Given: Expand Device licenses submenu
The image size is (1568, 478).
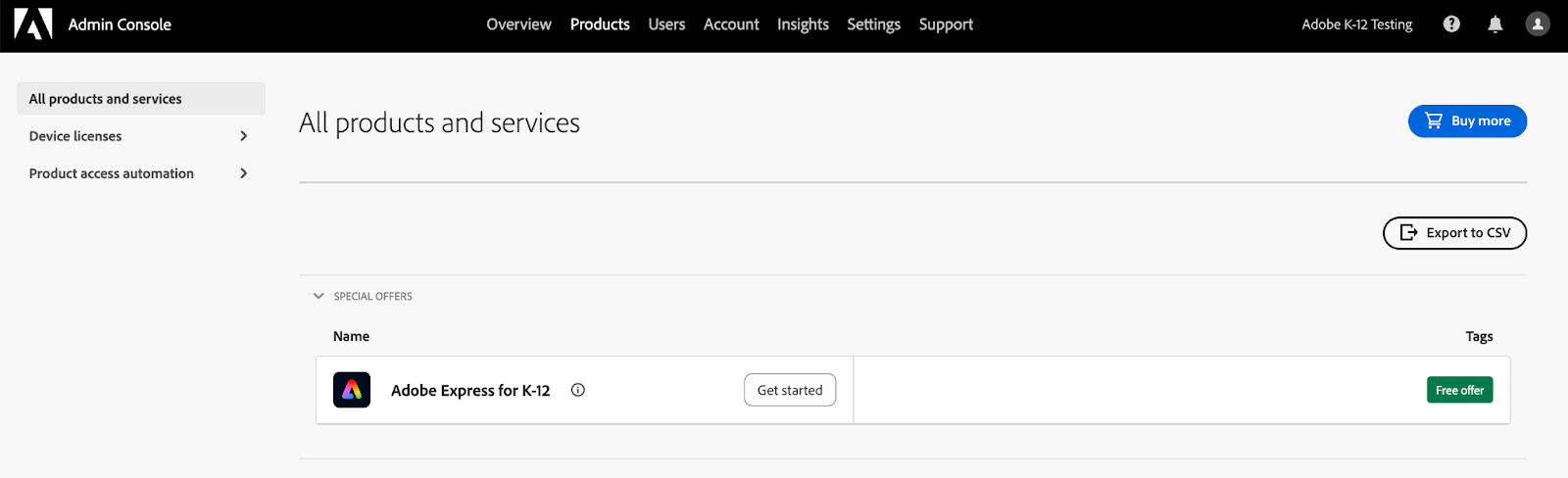Looking at the screenshot, I should [x=244, y=136].
